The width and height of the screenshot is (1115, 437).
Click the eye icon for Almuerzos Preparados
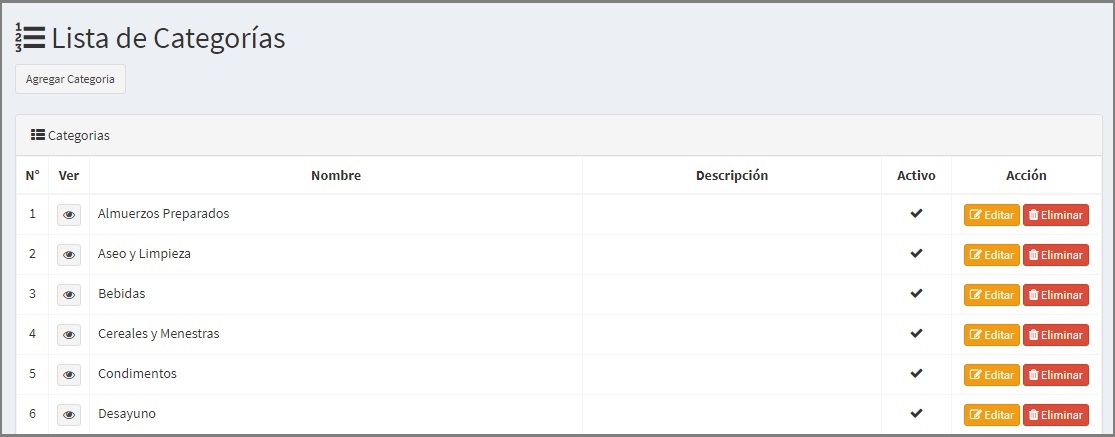(69, 215)
